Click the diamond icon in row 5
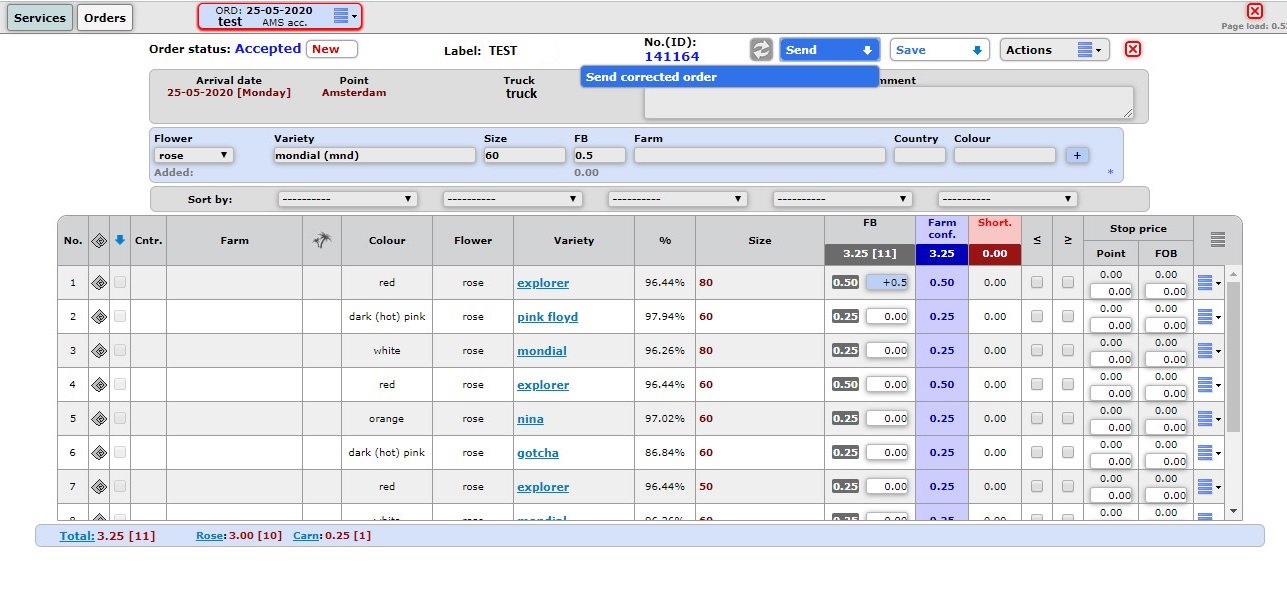Image resolution: width=1287 pixels, height=600 pixels. click(99, 419)
